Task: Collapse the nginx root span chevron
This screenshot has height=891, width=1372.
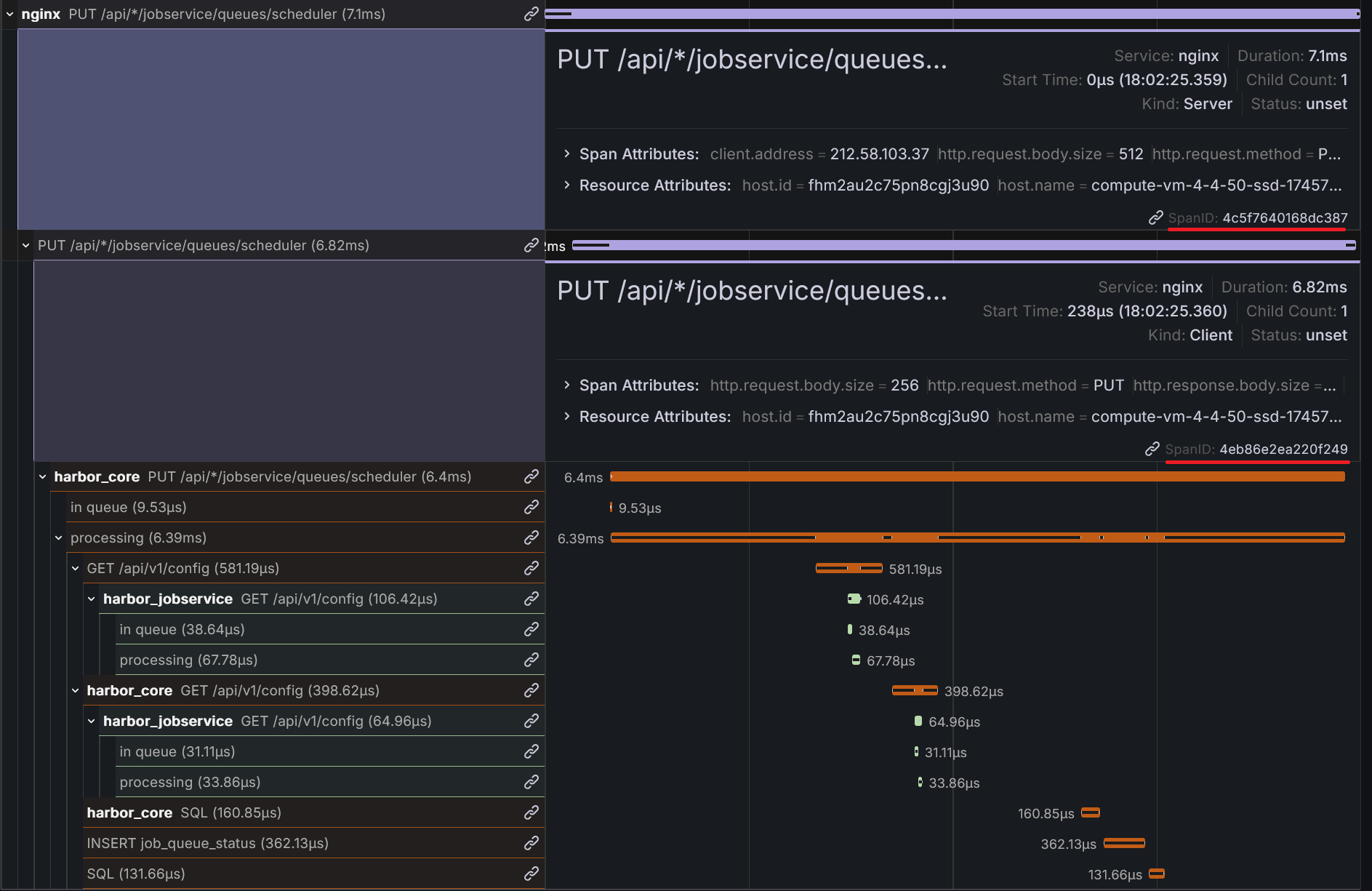Action: click(10, 14)
